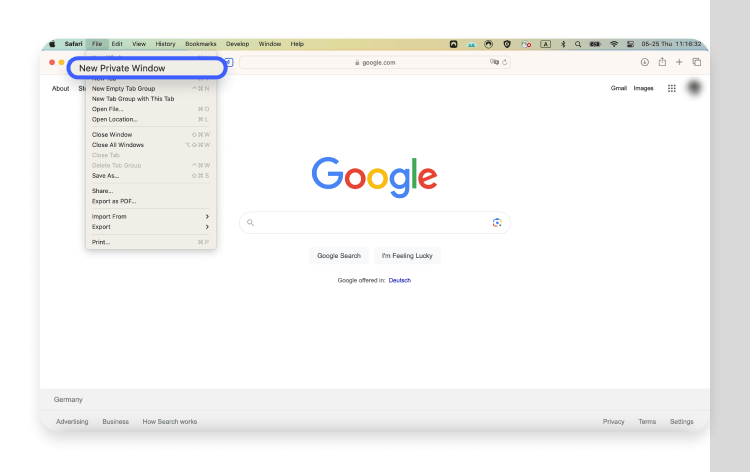Open the Wi-Fi status icon
This screenshot has width=750, height=472.
click(x=614, y=44)
